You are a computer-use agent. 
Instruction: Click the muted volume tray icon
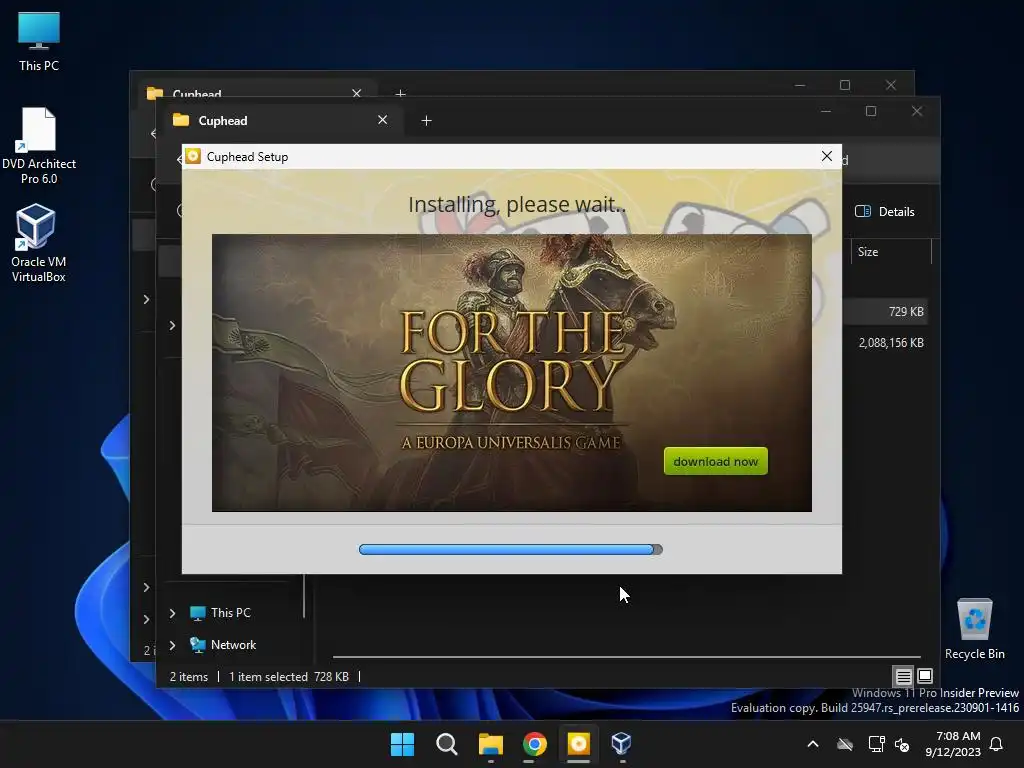902,744
